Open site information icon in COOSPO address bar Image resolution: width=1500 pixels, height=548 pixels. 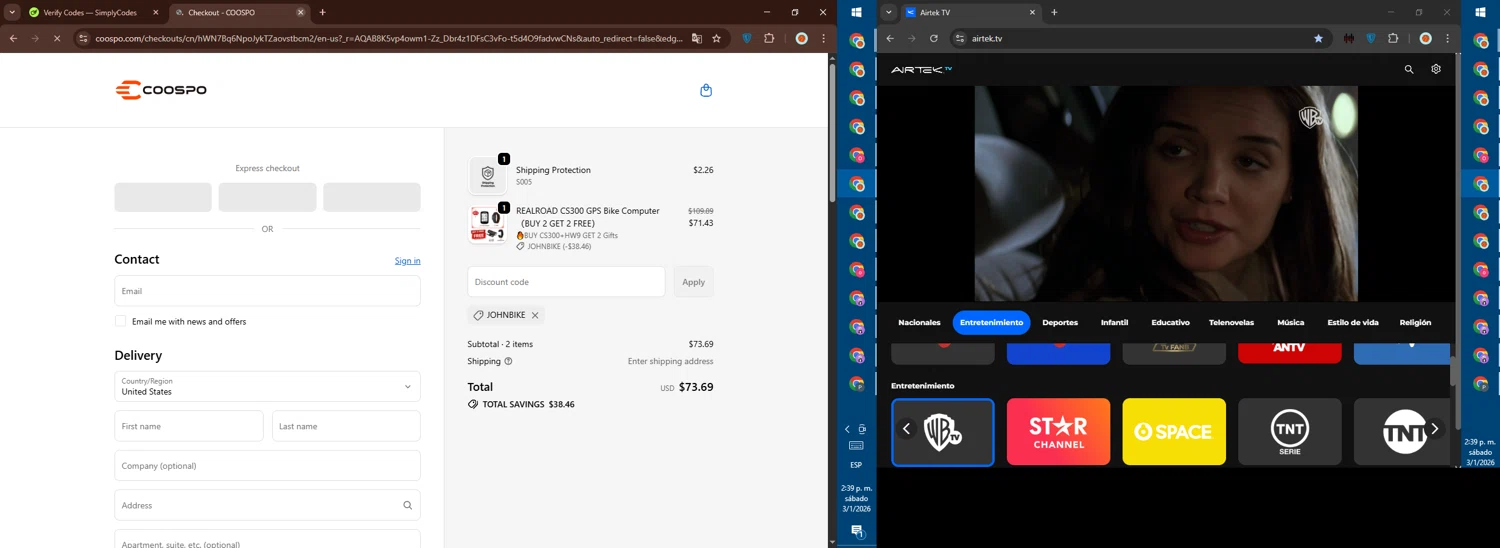pos(83,38)
